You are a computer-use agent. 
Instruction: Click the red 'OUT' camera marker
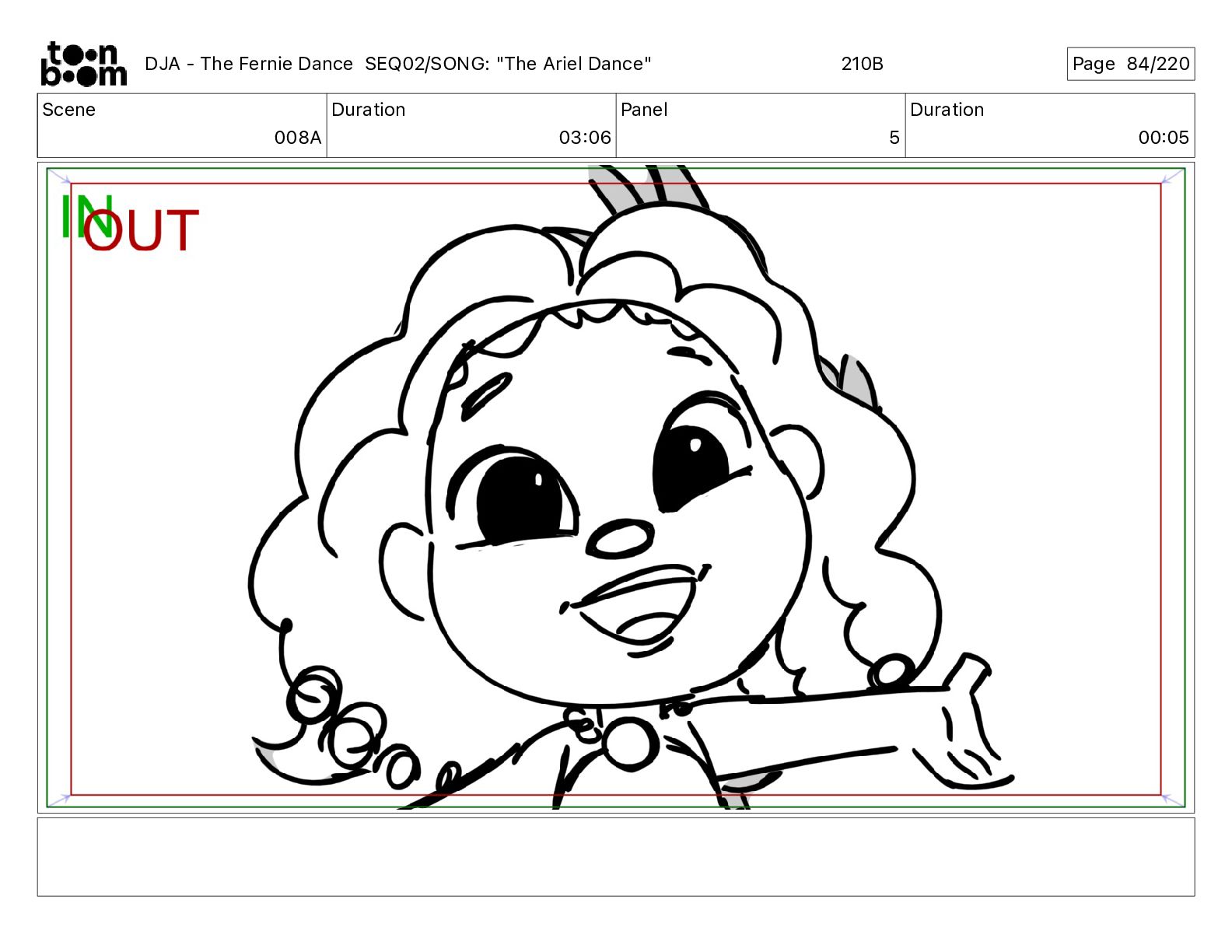pyautogui.click(x=141, y=231)
